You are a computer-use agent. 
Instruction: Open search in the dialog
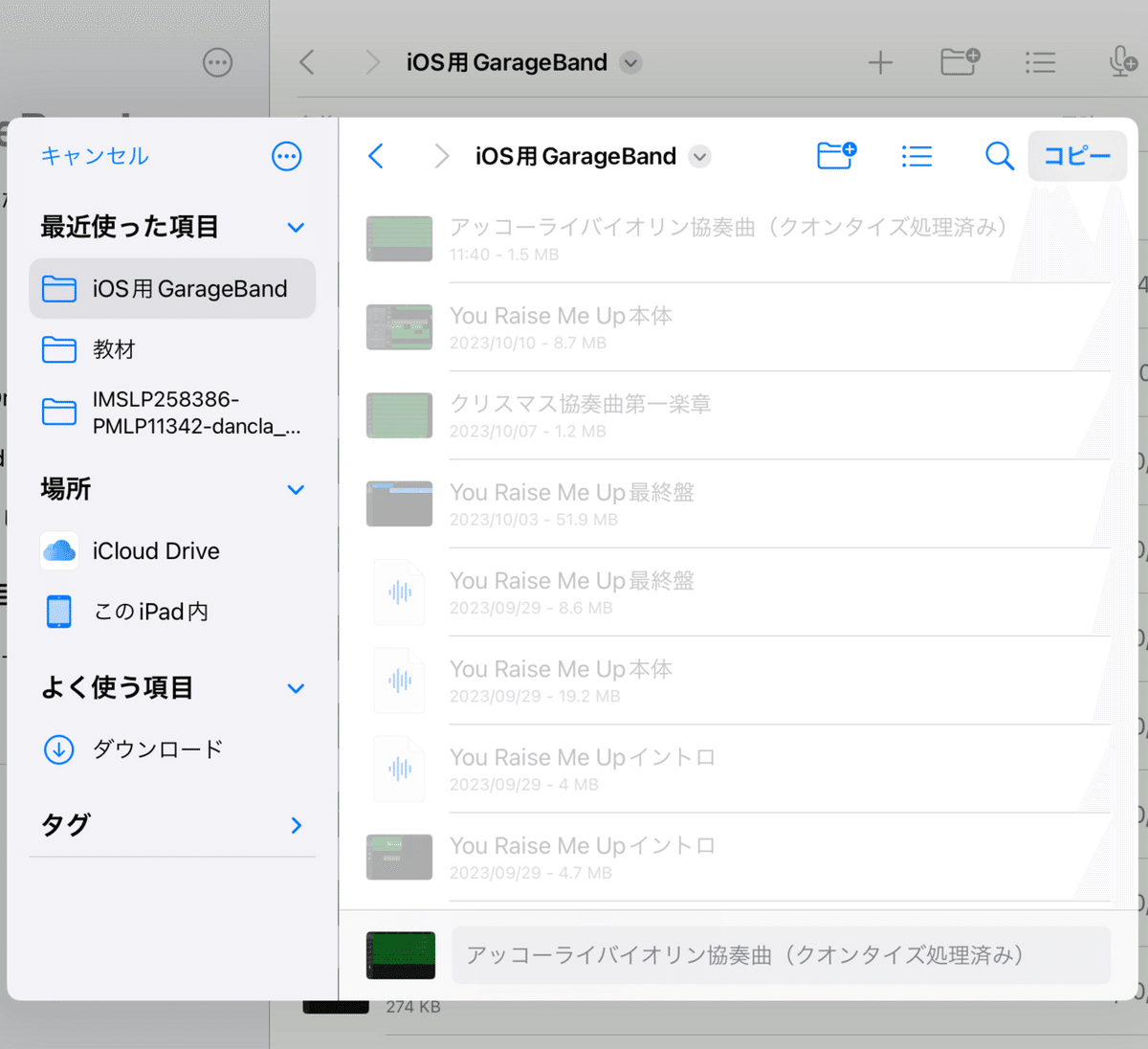tap(999, 156)
